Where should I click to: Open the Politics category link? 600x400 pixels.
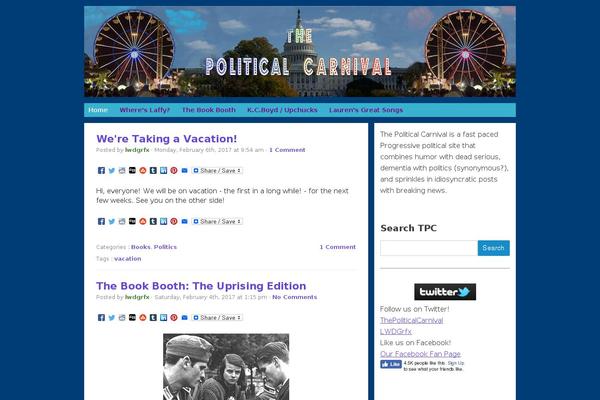pos(165,247)
